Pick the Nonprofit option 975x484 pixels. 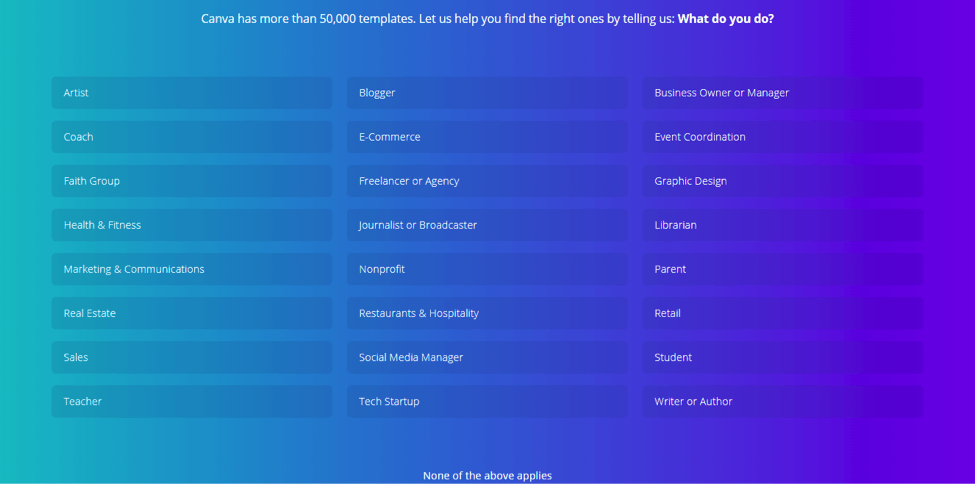coord(487,269)
